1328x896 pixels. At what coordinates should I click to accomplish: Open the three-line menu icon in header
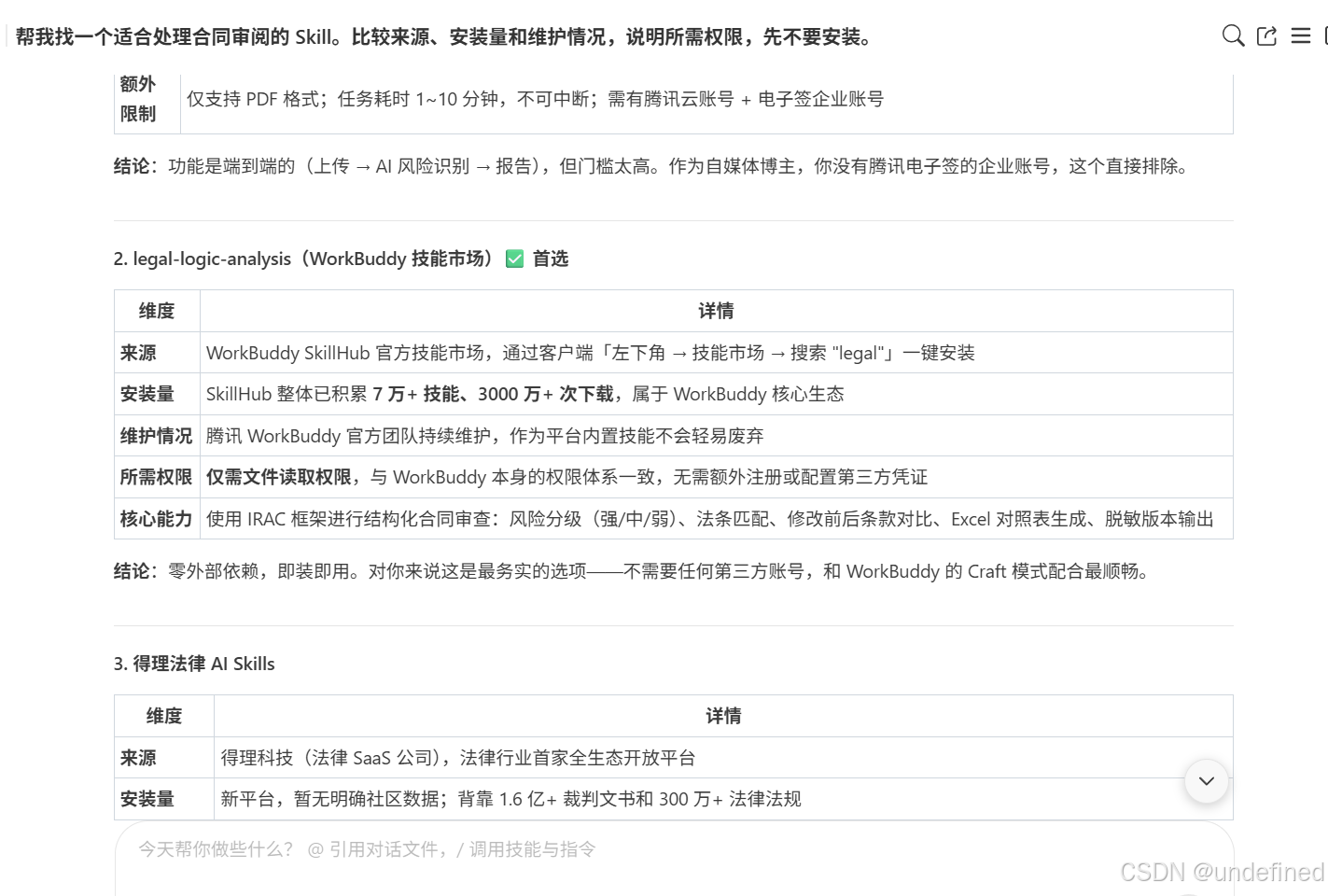click(x=1301, y=36)
